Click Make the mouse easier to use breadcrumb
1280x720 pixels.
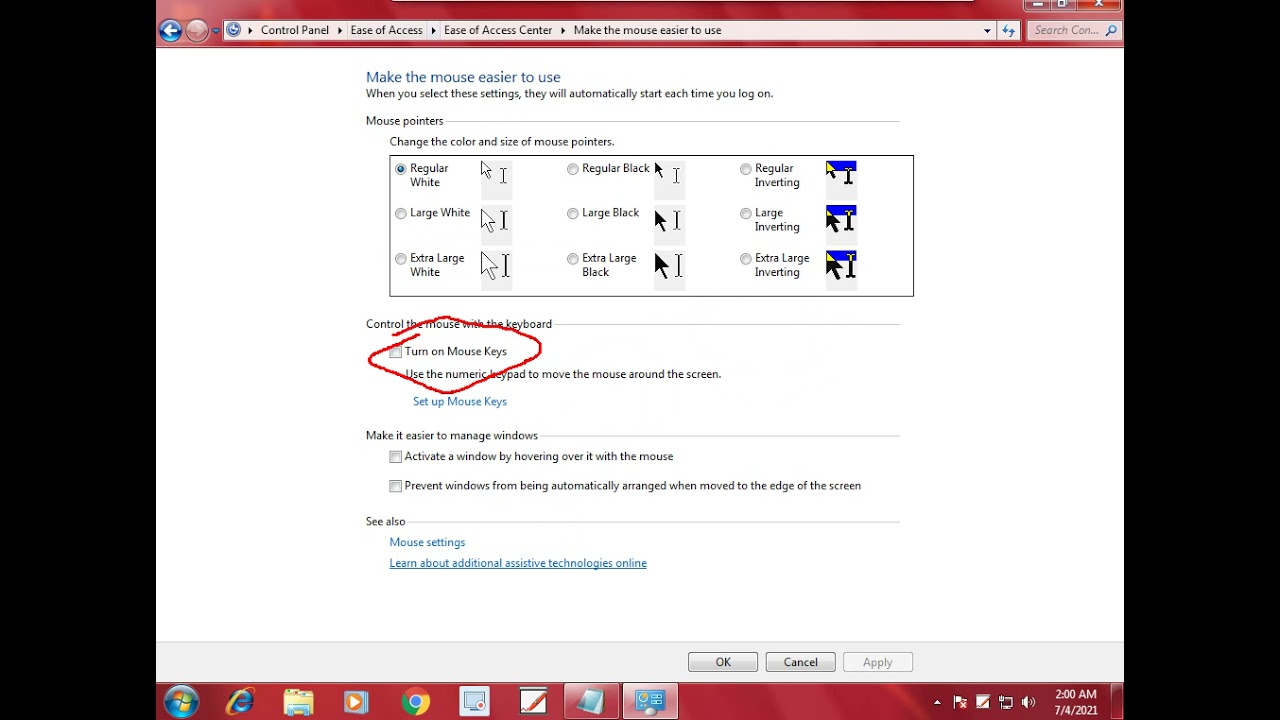tap(647, 31)
